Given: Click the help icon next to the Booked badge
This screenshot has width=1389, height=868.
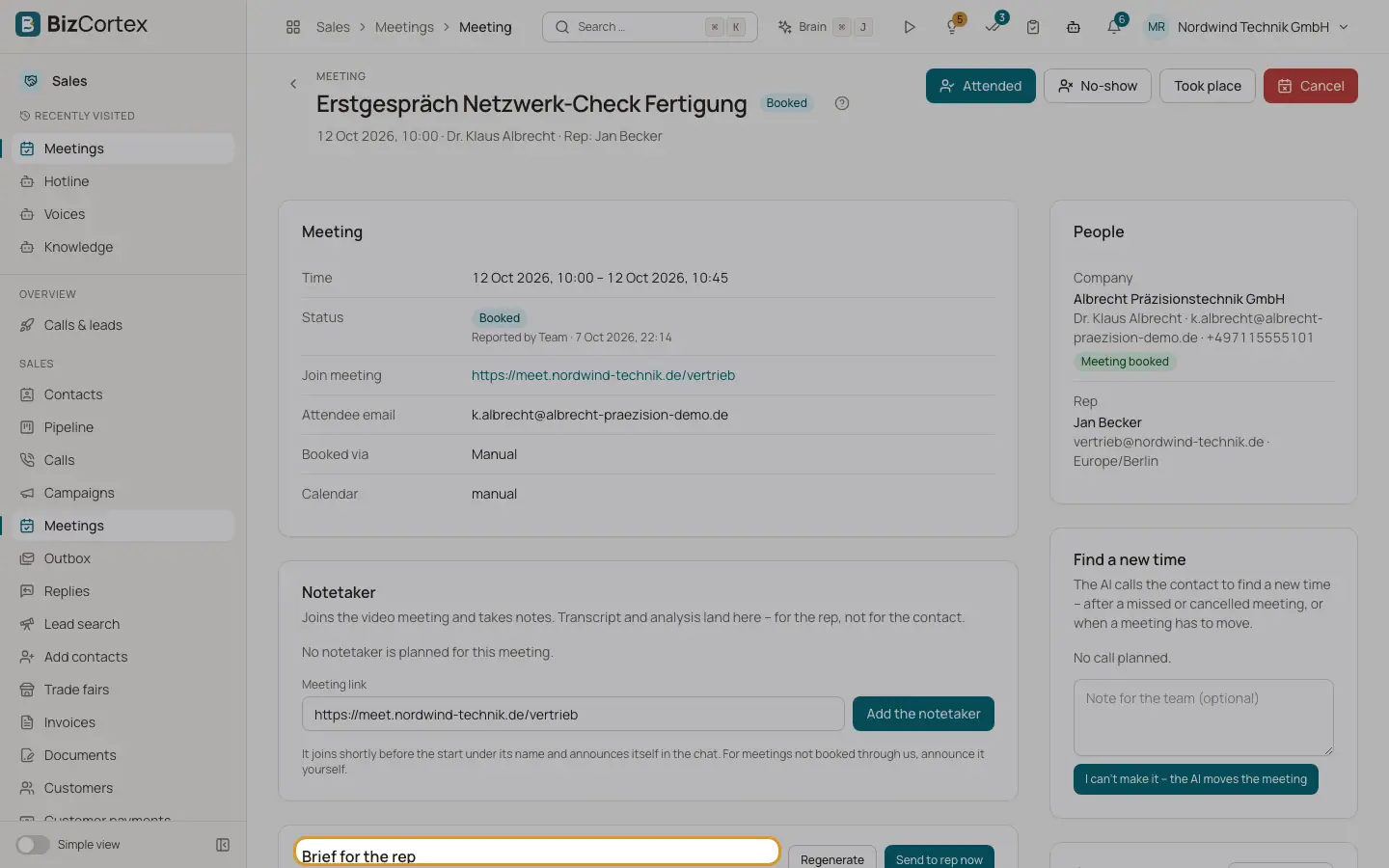Looking at the screenshot, I should [x=842, y=103].
